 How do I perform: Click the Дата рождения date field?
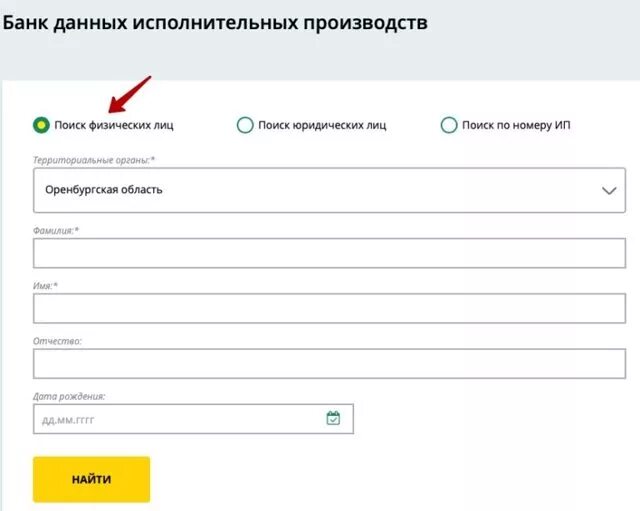(x=193, y=419)
